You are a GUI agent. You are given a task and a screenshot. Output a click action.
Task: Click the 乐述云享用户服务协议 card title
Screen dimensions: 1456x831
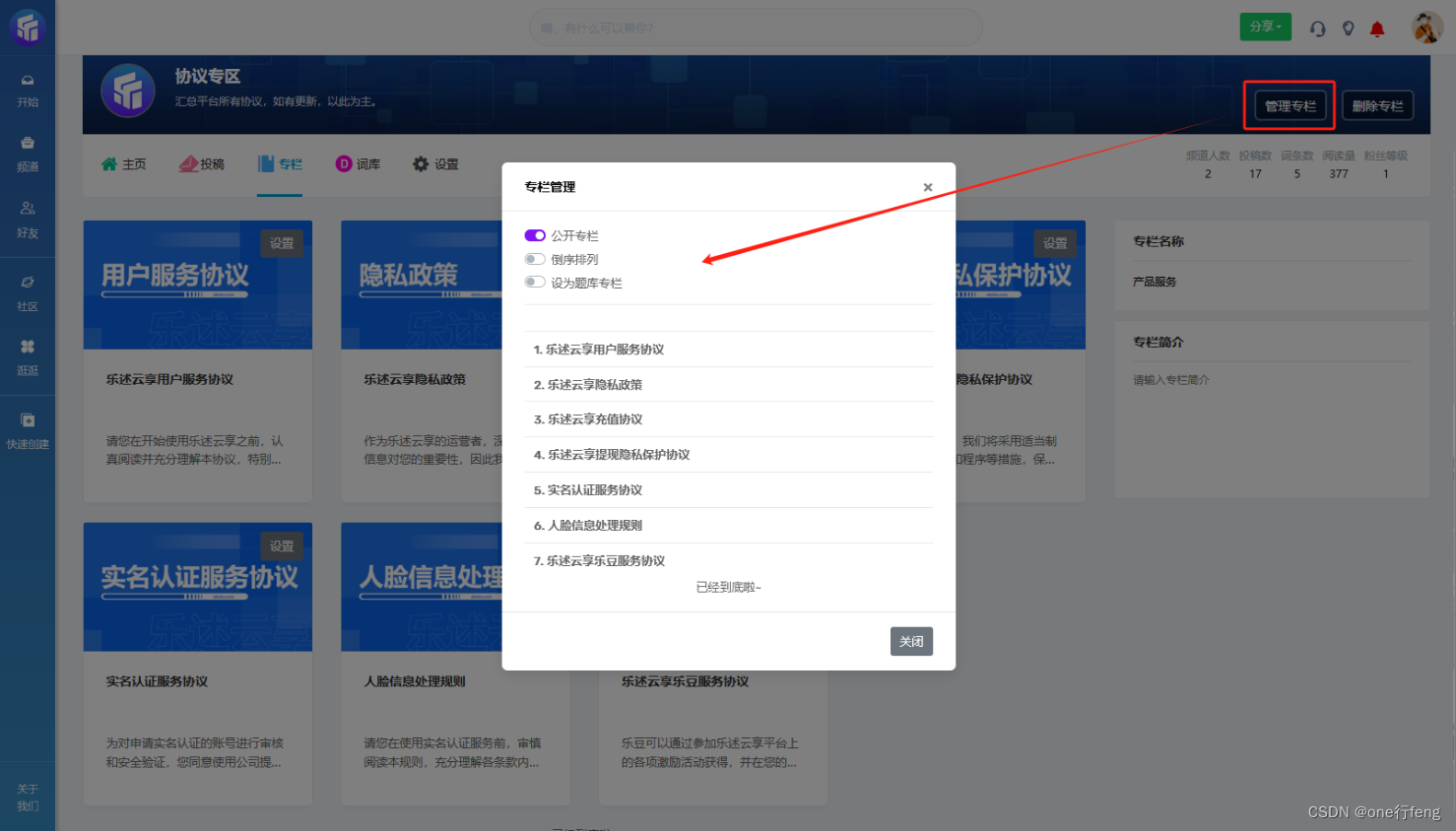169,379
